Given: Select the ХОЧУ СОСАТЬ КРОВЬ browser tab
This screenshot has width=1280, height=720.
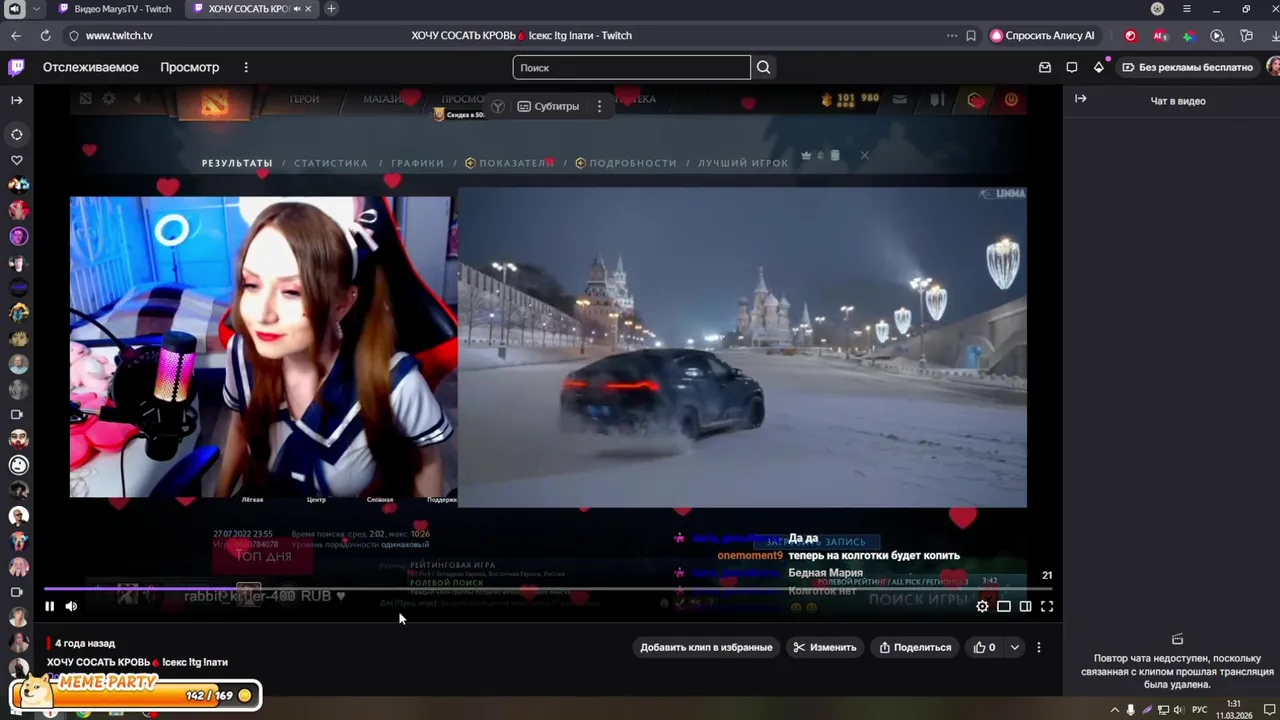Looking at the screenshot, I should coord(250,9).
